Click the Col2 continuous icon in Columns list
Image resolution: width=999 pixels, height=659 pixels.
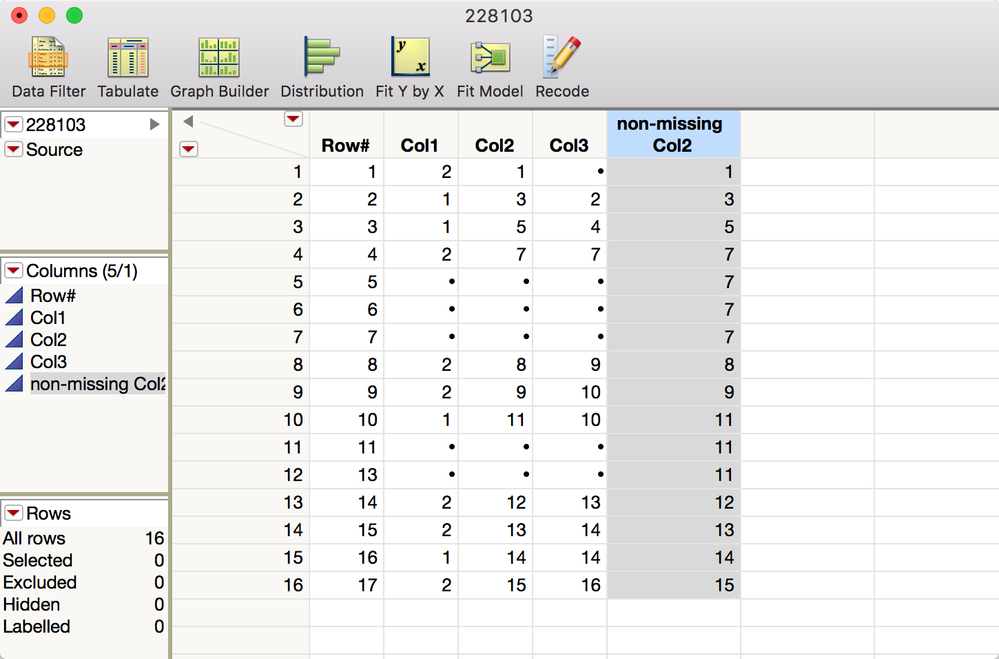(x=14, y=340)
